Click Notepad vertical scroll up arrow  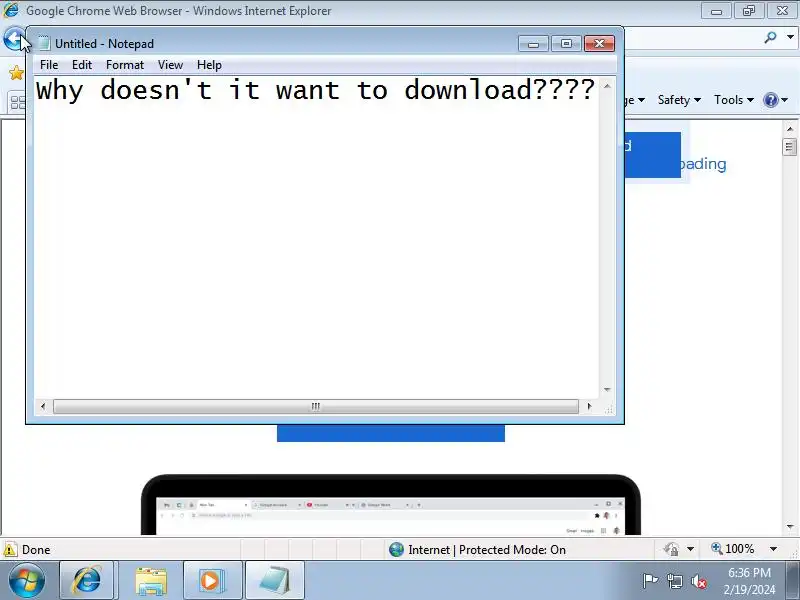pyautogui.click(x=607, y=86)
